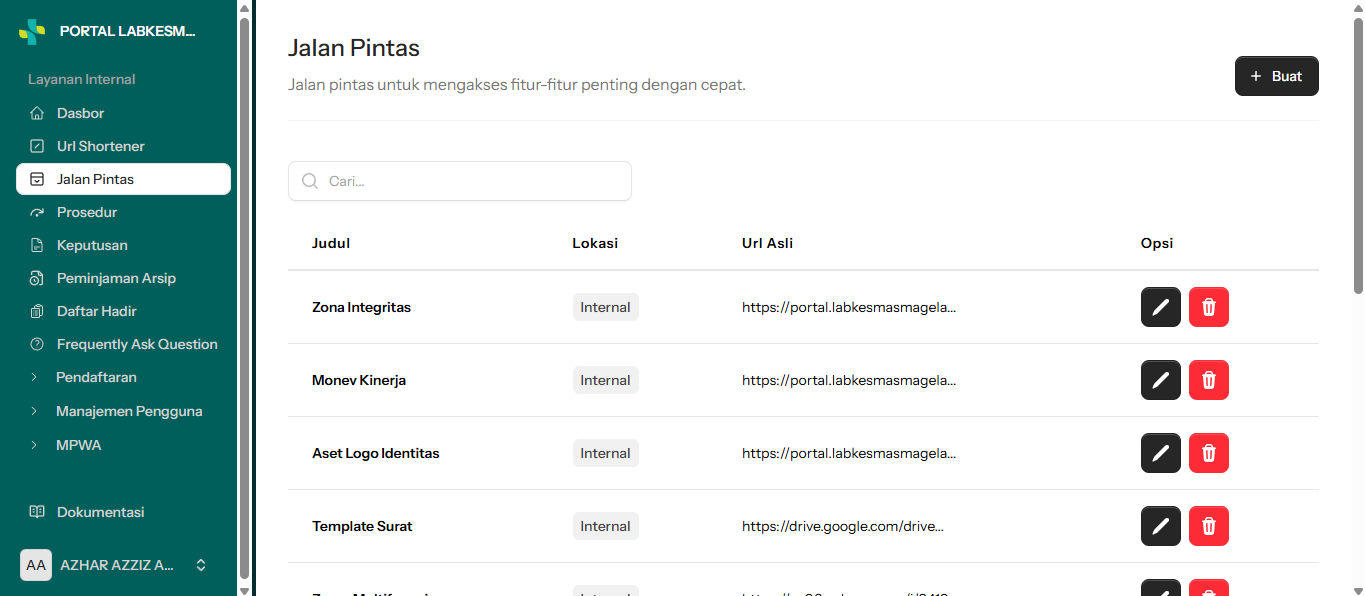Click the Keputusan document icon
Screen dimensions: 1365x596
click(37, 245)
